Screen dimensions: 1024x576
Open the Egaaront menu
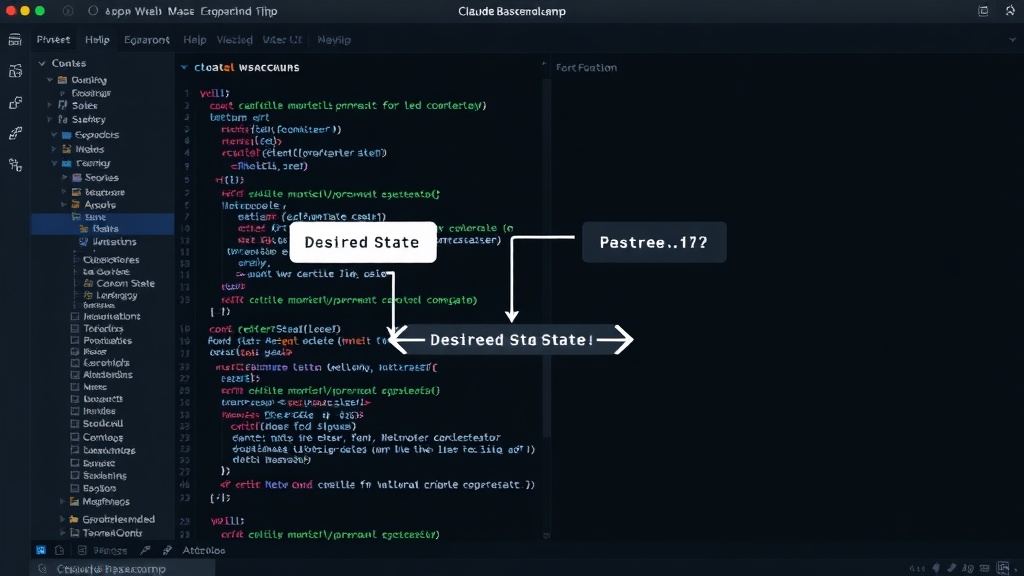pyautogui.click(x=146, y=40)
